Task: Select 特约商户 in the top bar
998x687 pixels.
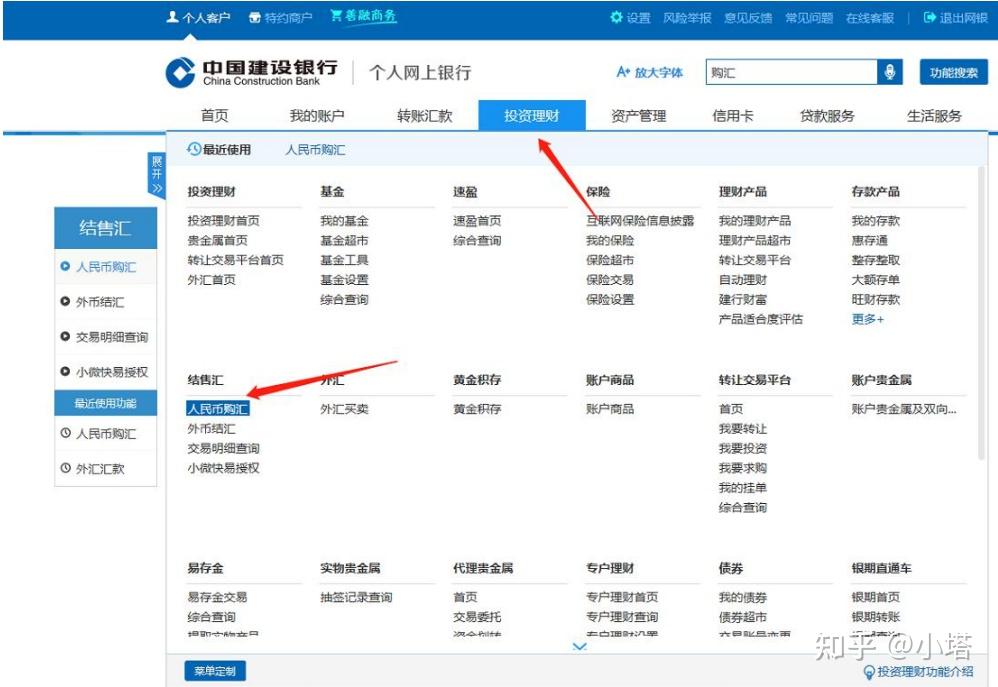Action: 280,18
